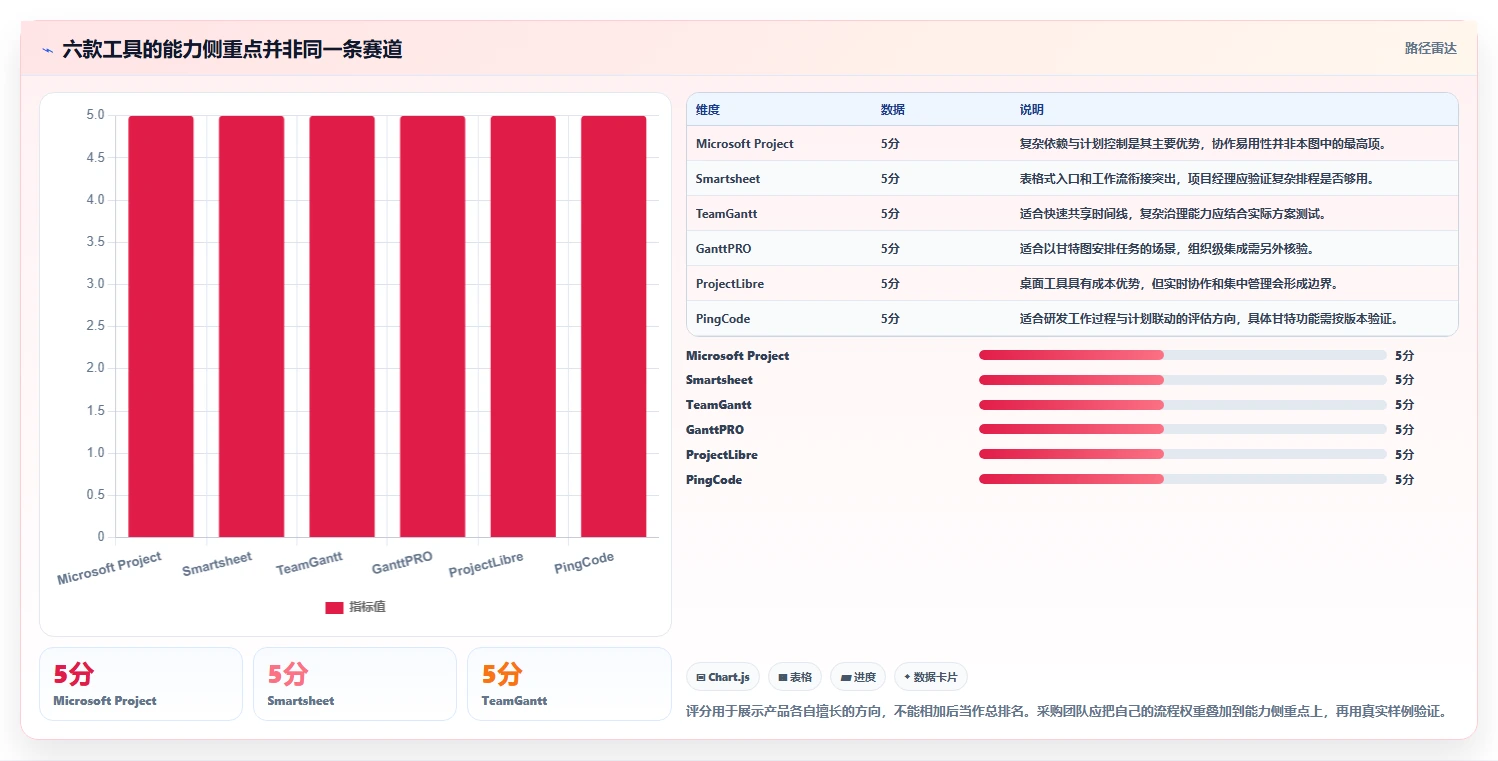Click the 维度 column header
Viewport: 1498px width, 761px height.
pos(708,109)
